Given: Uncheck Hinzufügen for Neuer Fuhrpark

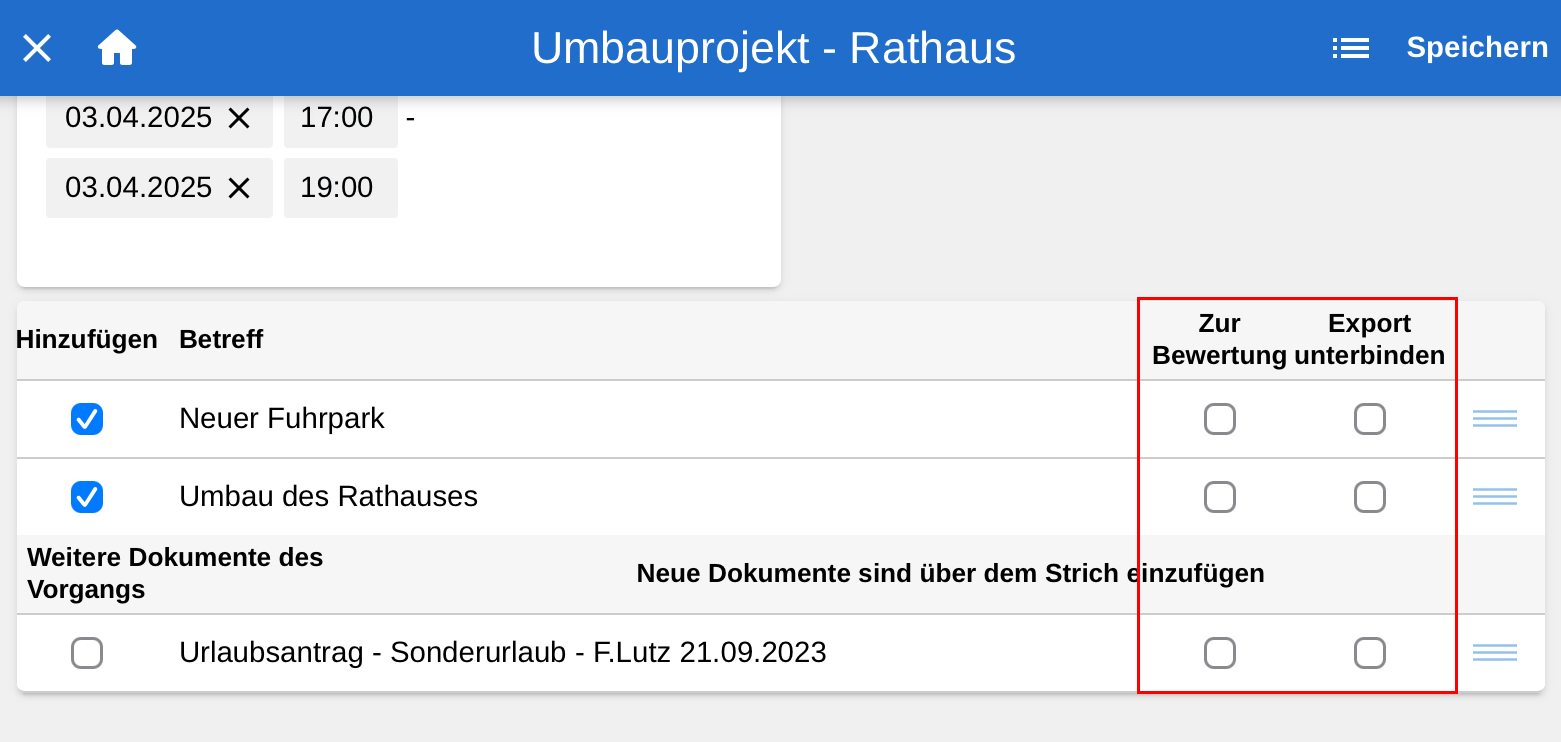Looking at the screenshot, I should (87, 419).
